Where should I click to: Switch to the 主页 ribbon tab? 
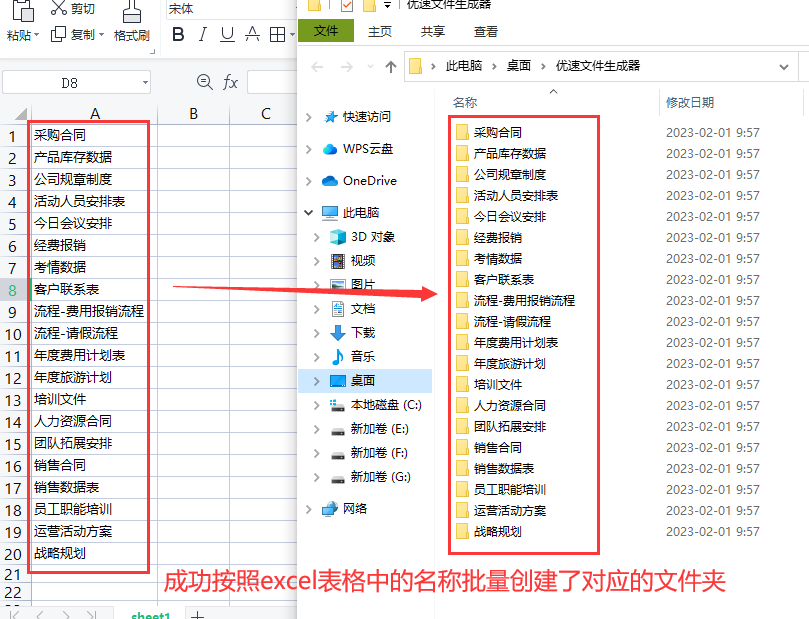(380, 31)
